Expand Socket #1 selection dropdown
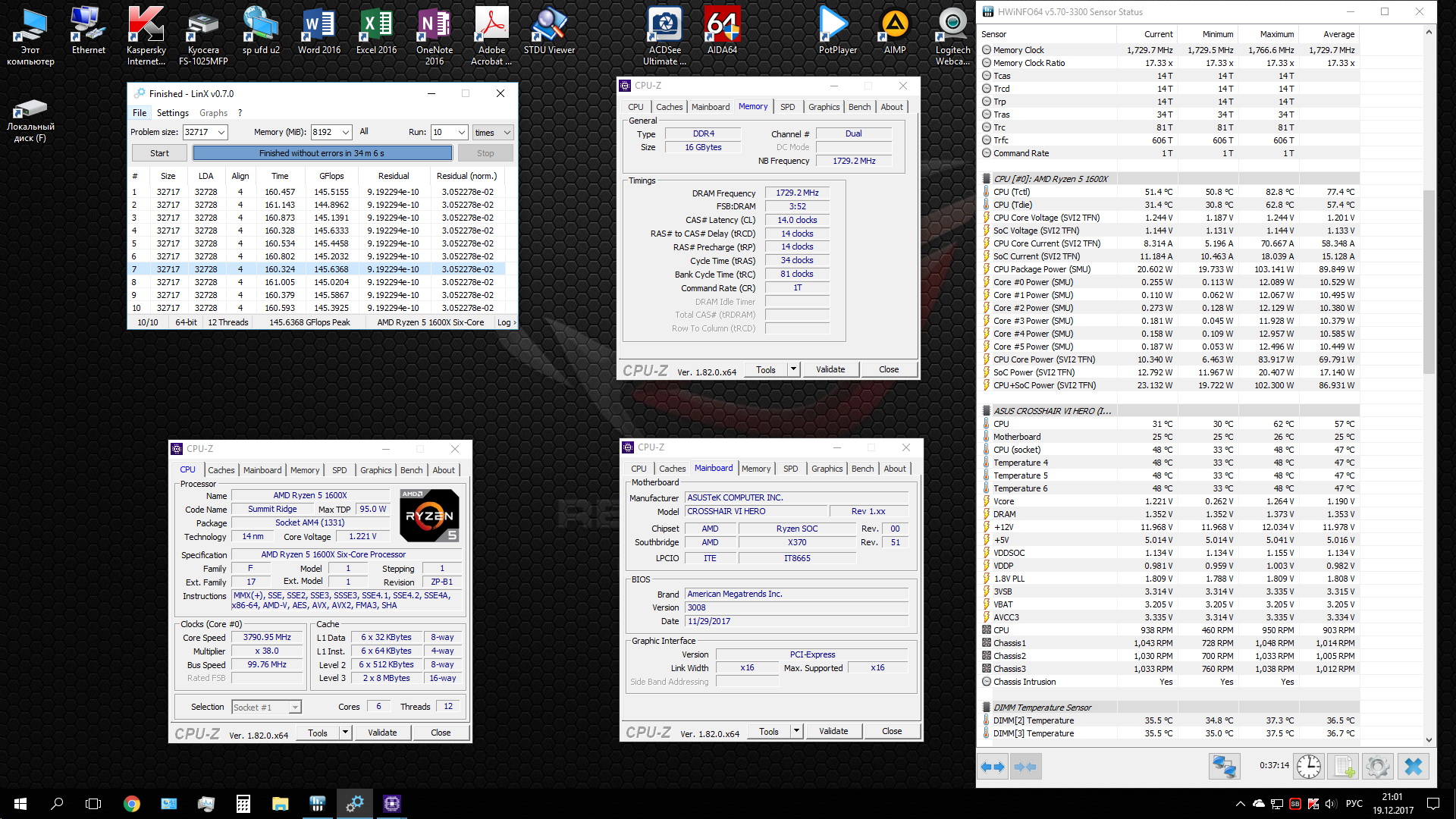This screenshot has width=1456, height=819. click(295, 708)
